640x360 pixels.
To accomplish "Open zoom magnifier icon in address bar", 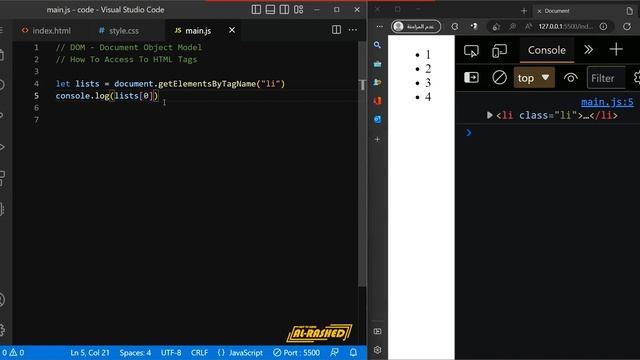I will pyautogui.click(x=512, y=27).
